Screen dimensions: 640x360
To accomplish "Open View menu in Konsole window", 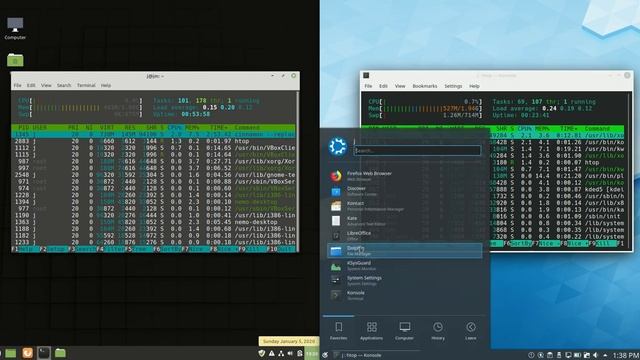I will pos(400,86).
